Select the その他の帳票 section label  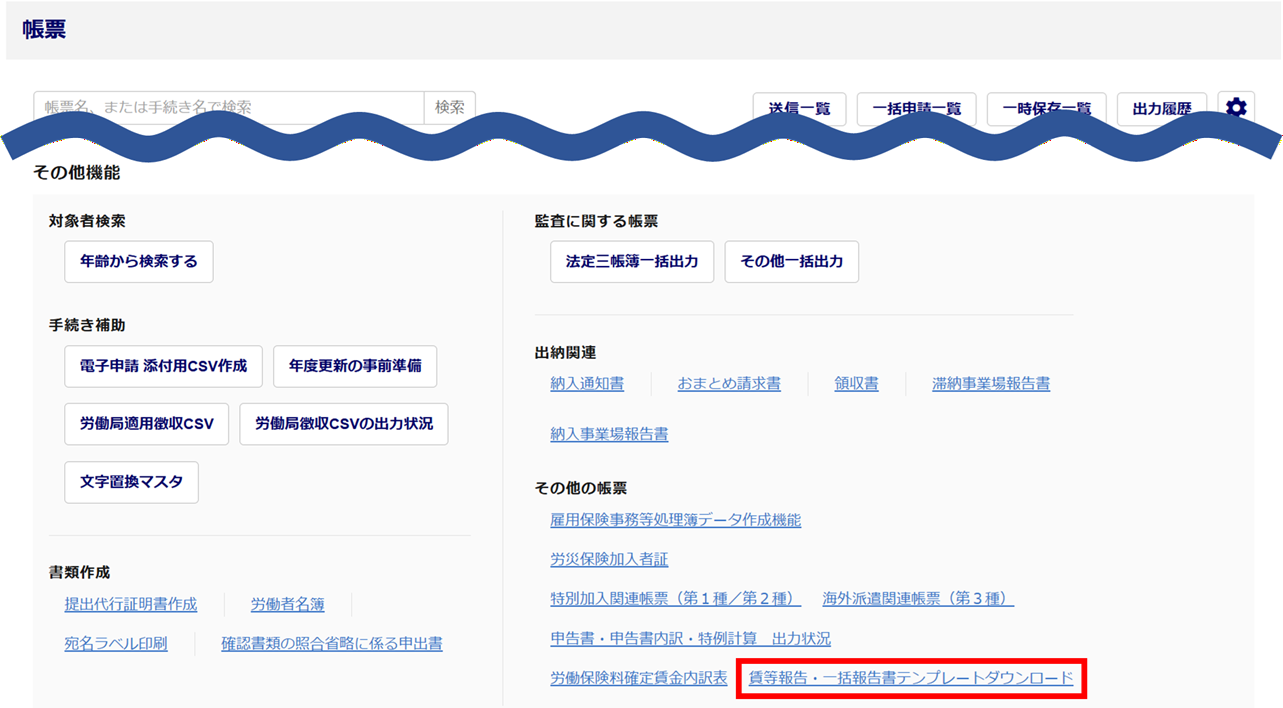(x=581, y=488)
